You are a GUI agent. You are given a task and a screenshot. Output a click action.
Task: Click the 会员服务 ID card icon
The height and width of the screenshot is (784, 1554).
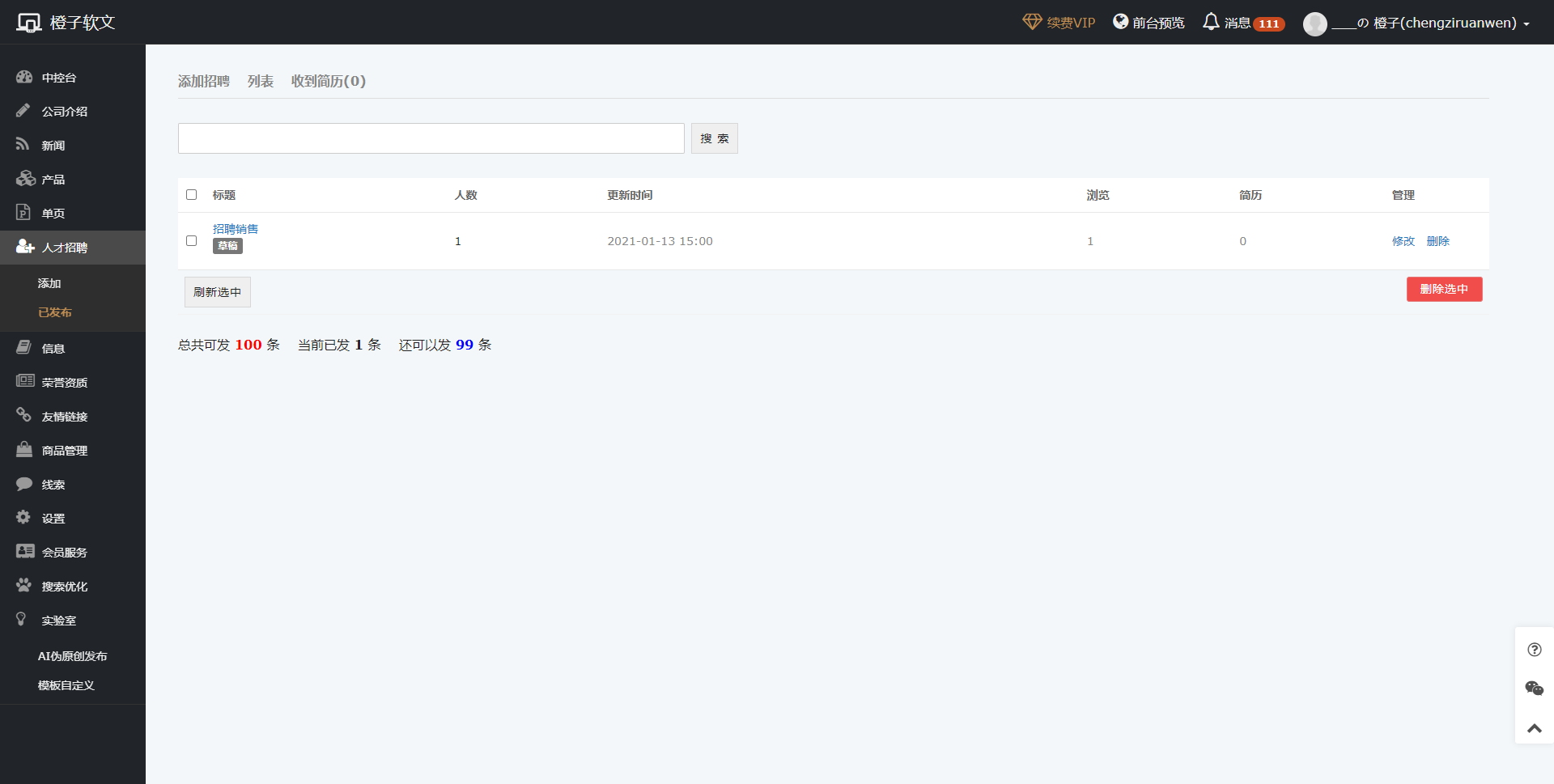(x=25, y=551)
